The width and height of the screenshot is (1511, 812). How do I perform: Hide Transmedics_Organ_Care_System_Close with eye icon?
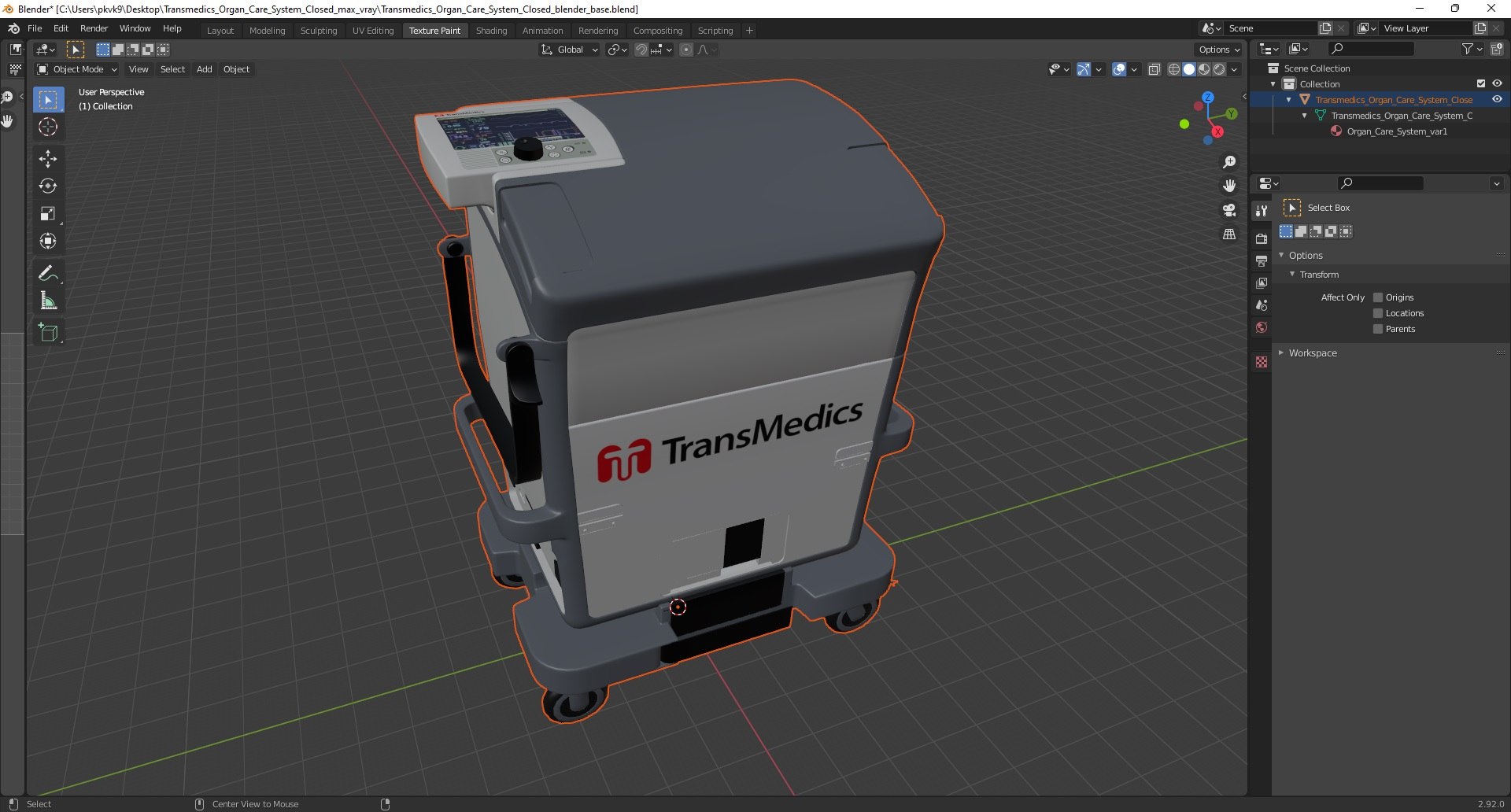[x=1497, y=100]
